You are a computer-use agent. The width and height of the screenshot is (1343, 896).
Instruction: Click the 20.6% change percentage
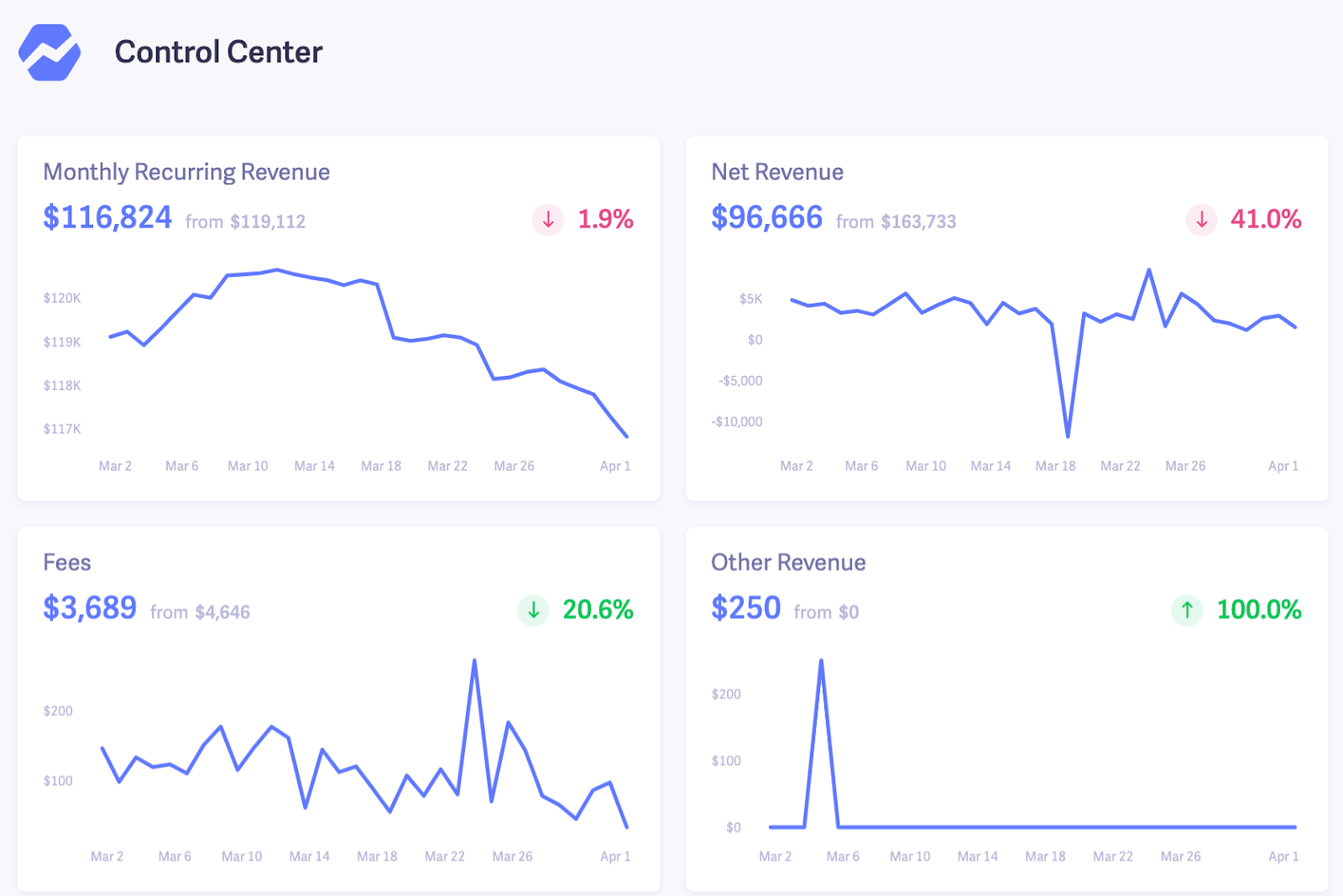(x=598, y=610)
